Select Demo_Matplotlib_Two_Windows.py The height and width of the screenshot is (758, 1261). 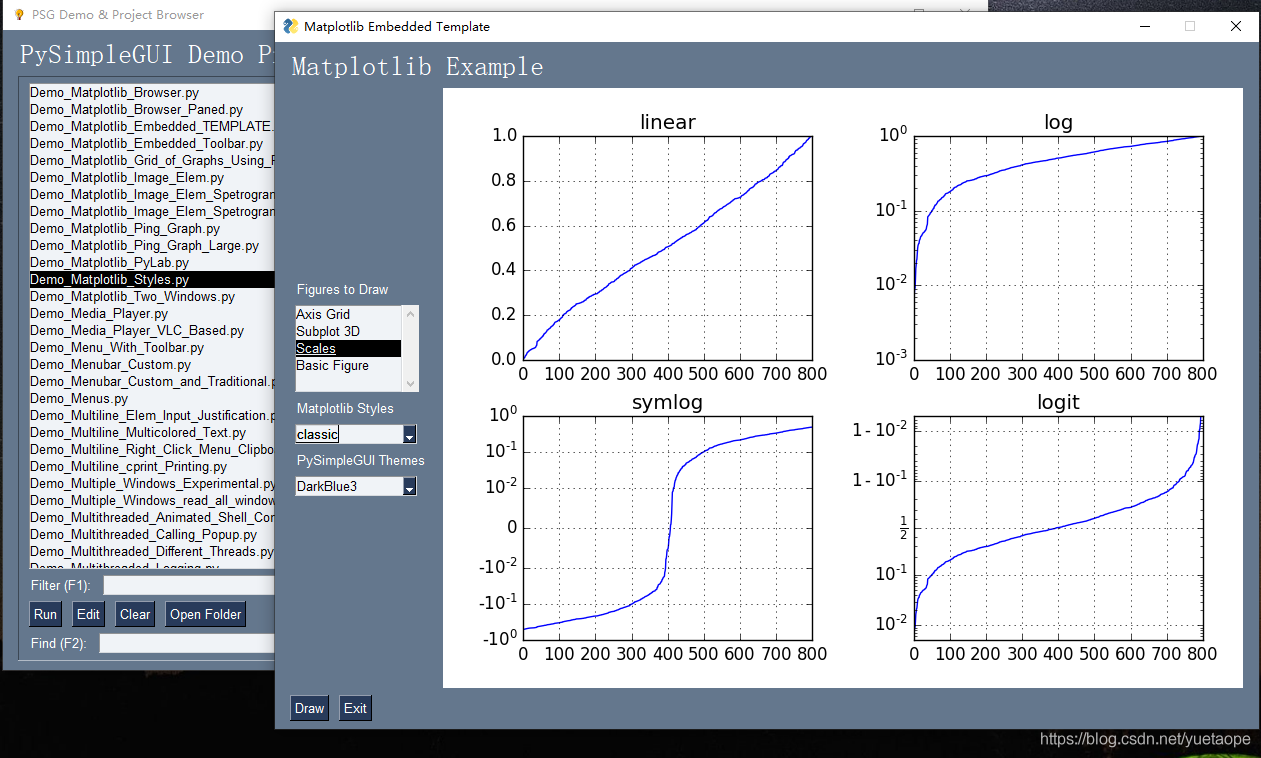coord(152,296)
